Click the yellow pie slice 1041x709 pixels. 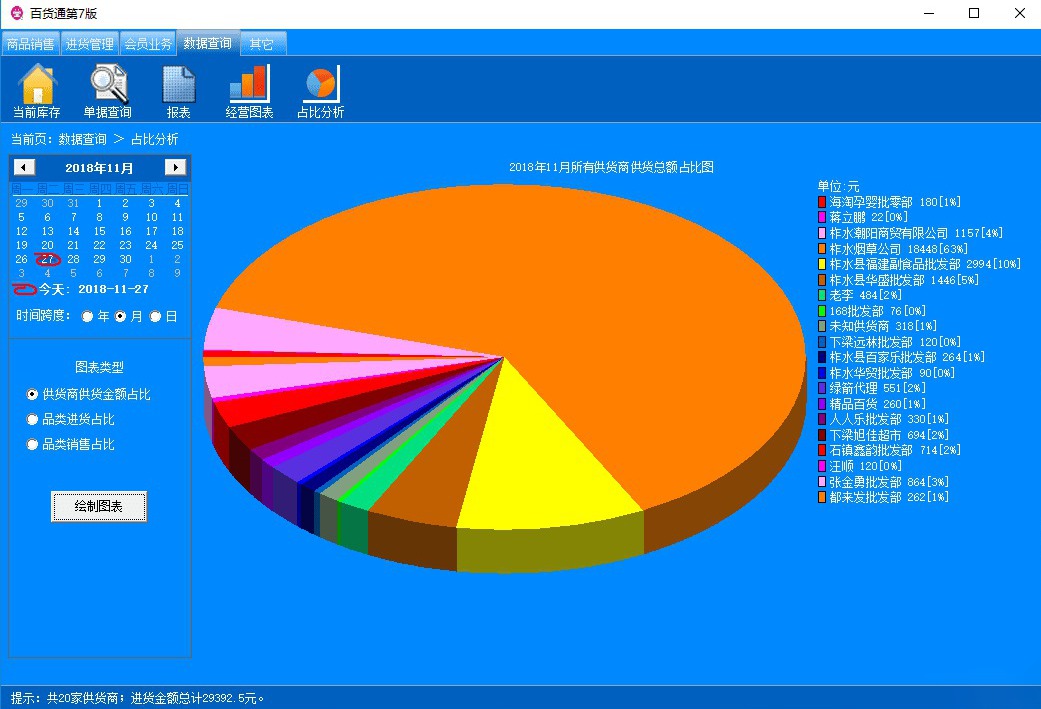531,478
